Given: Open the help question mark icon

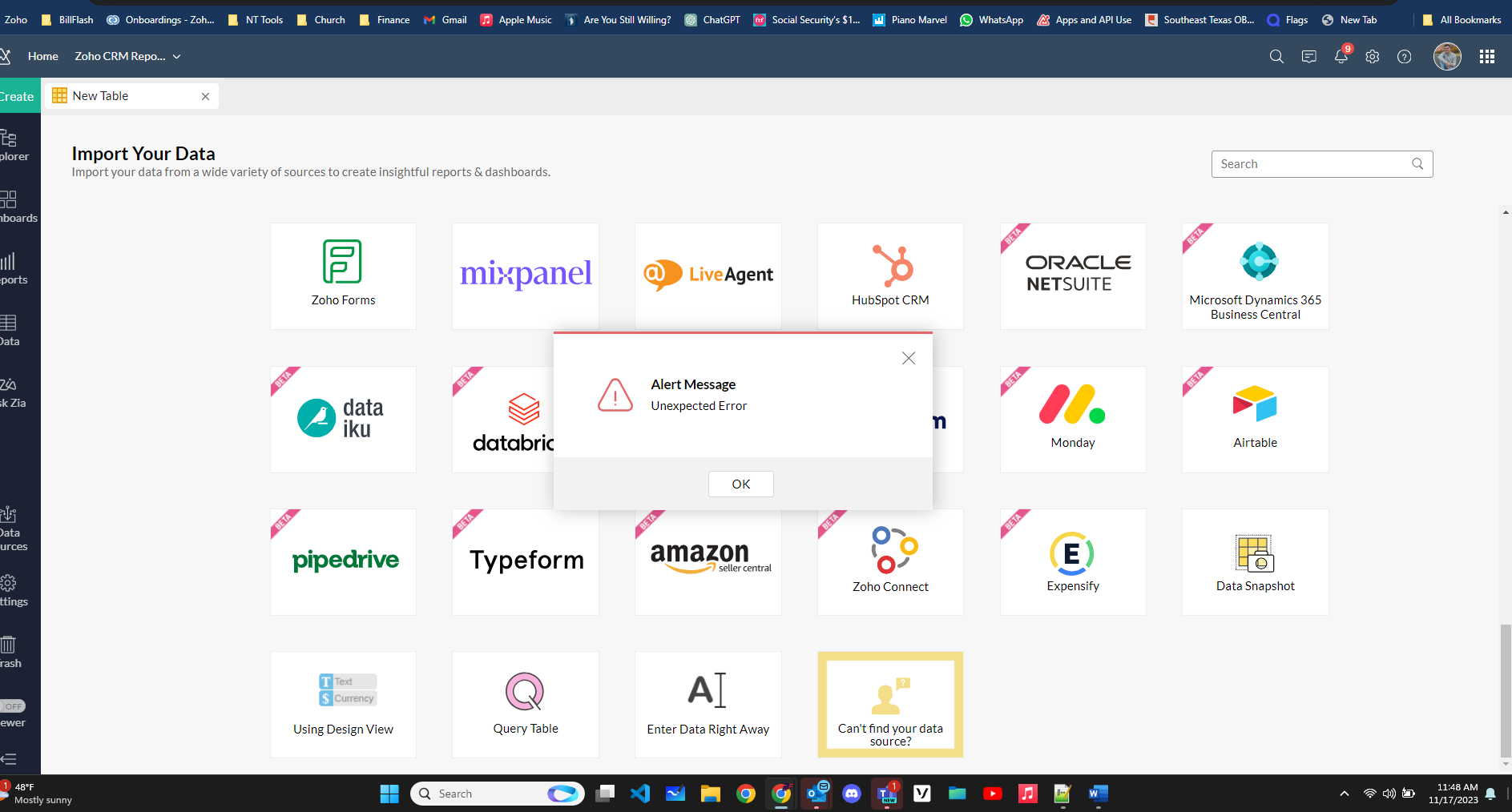Looking at the screenshot, I should coord(1405,57).
